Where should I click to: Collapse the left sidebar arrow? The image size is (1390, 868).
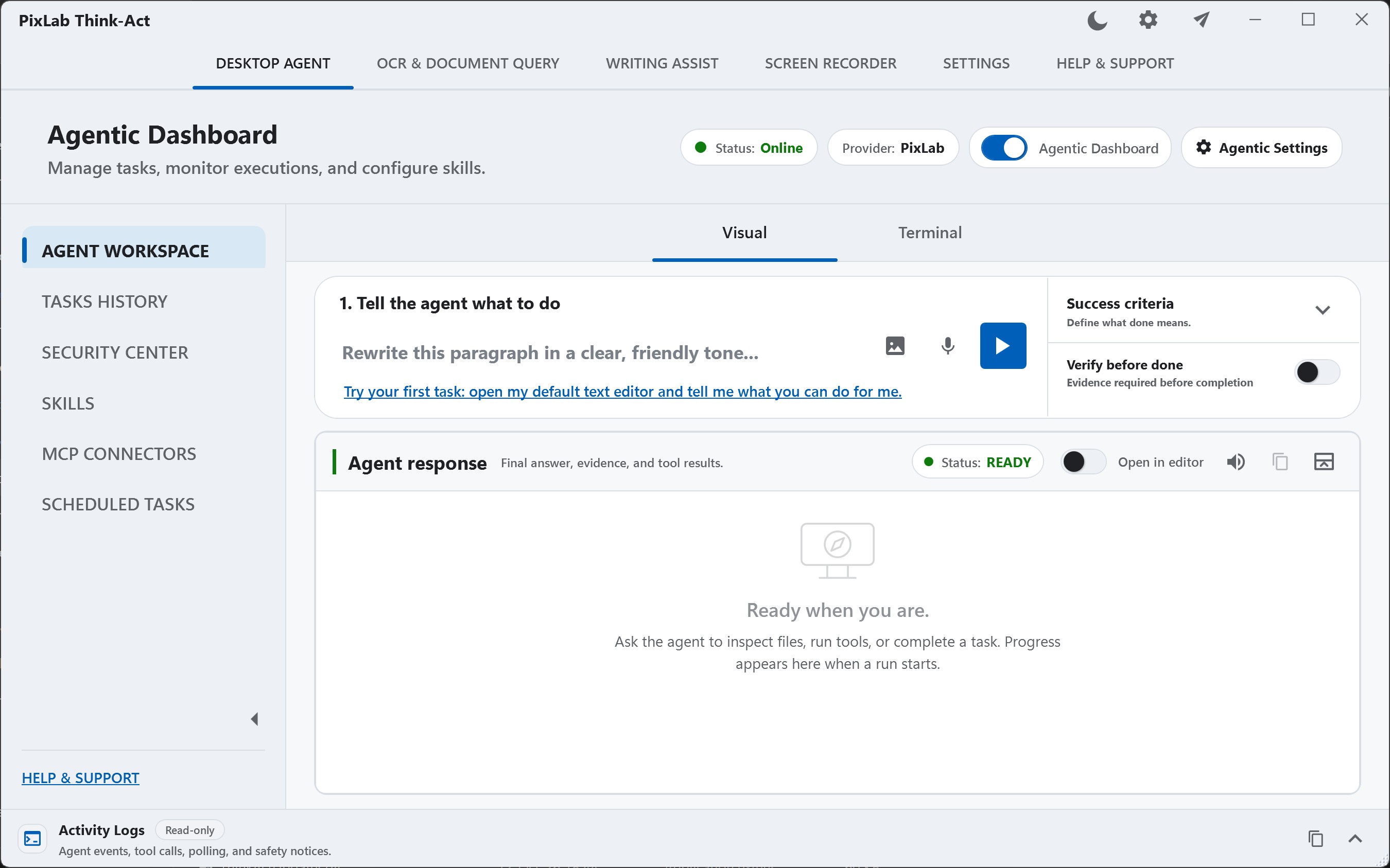tap(254, 719)
